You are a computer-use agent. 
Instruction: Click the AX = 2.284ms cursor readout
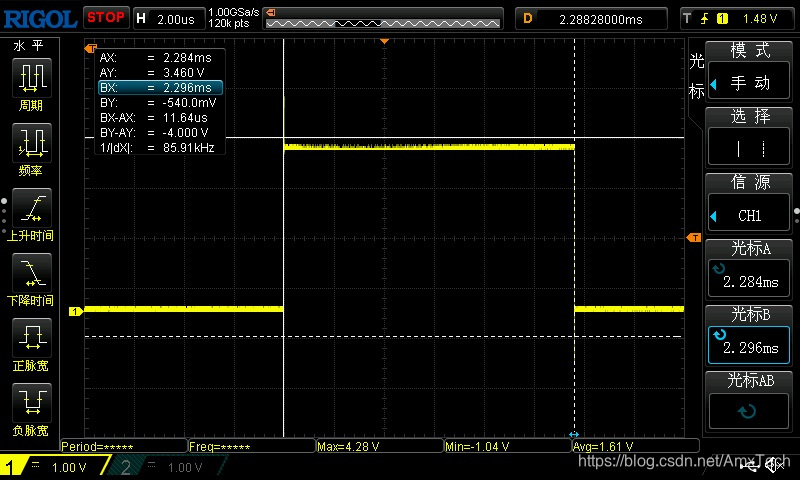[156, 58]
